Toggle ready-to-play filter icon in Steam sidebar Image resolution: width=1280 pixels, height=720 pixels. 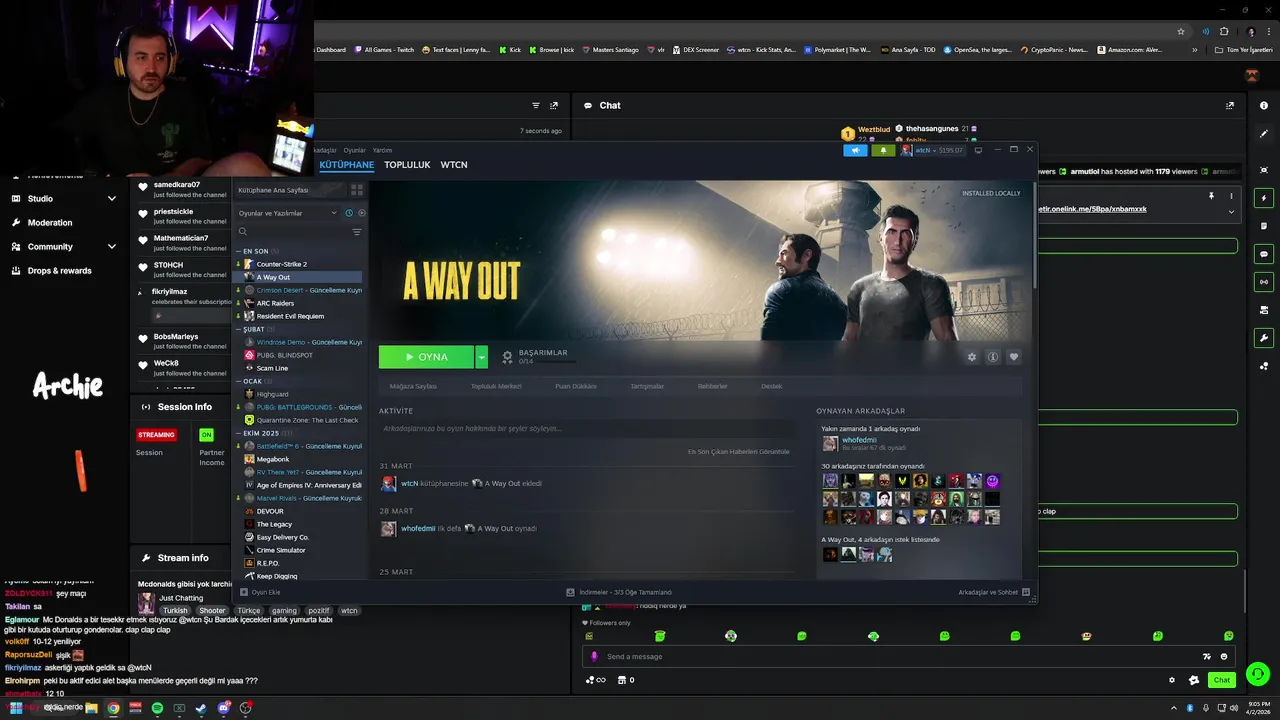point(361,213)
